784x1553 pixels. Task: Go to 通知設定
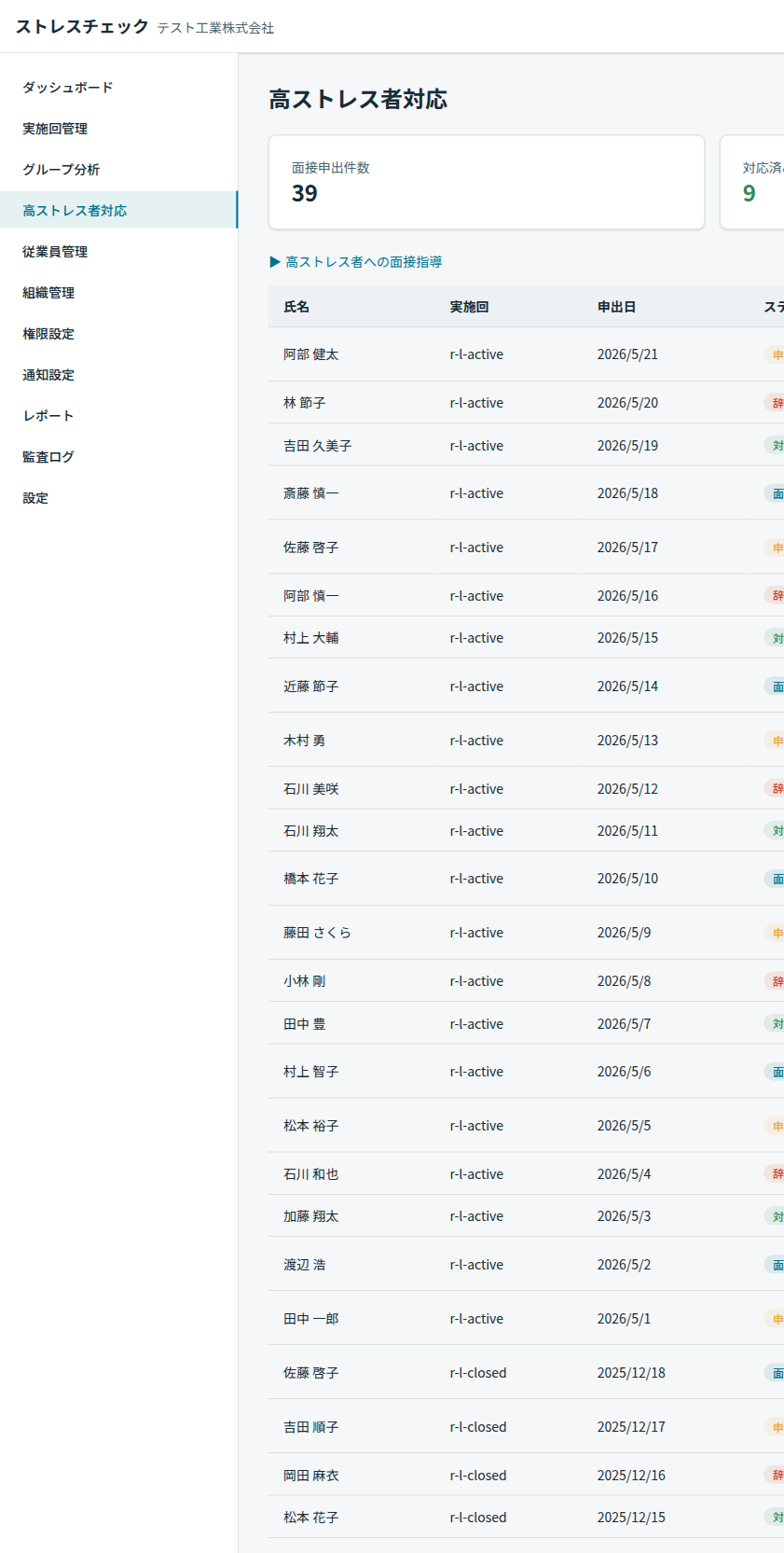tap(48, 375)
